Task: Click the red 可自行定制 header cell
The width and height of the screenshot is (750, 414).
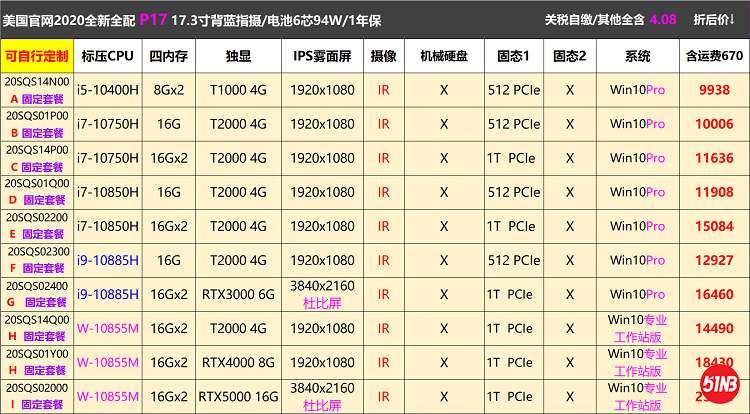Action: 37,55
